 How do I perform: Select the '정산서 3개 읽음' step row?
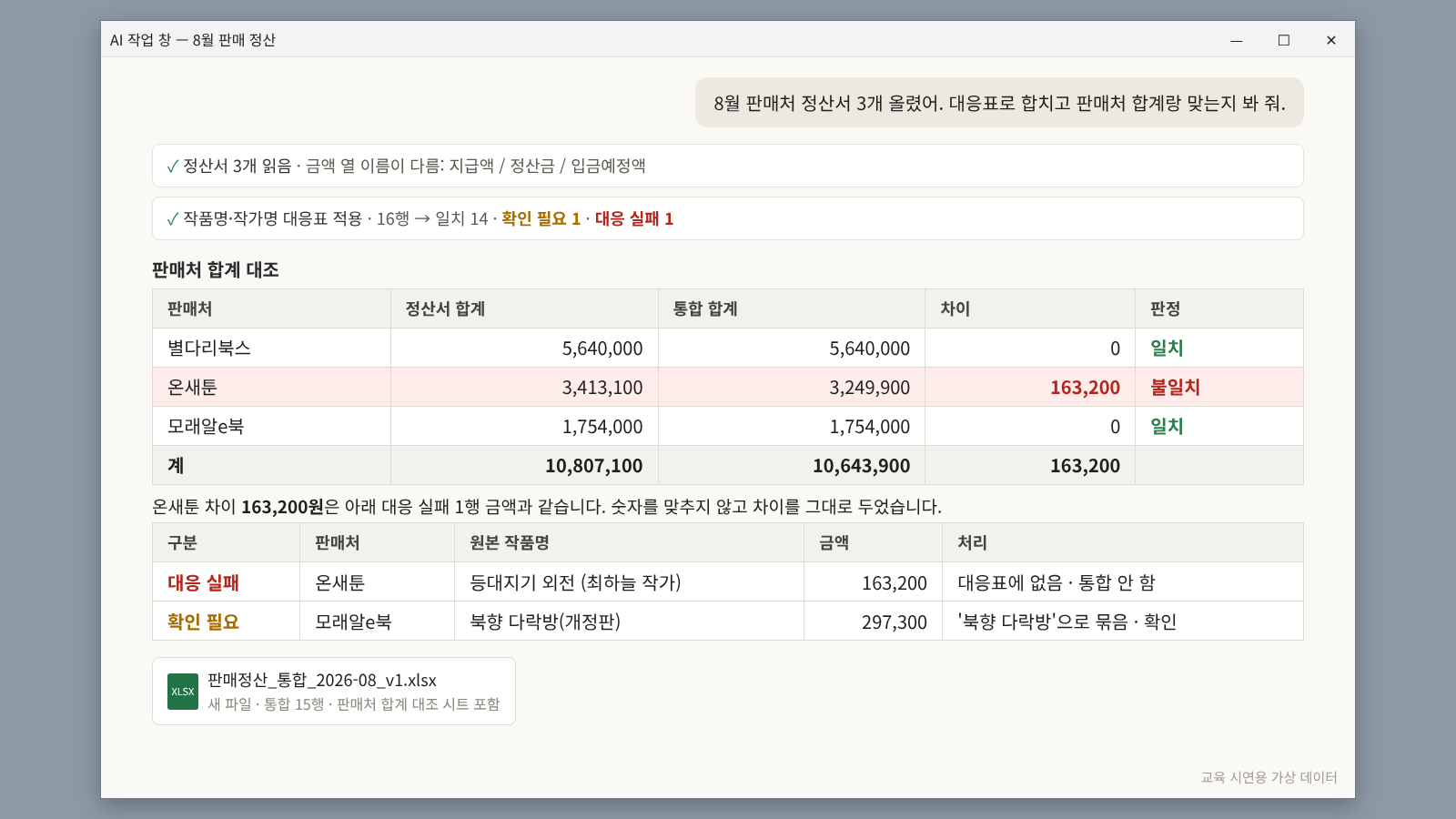click(728, 166)
